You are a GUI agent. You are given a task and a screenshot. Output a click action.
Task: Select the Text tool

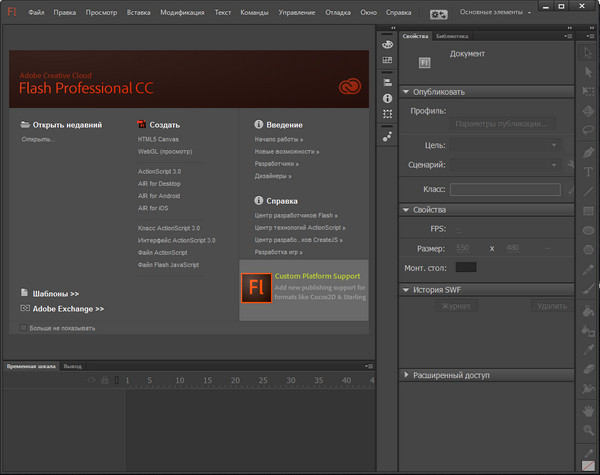588,171
